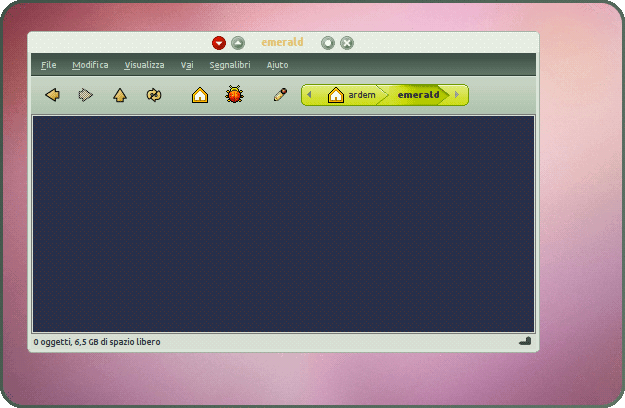
Task: Reload the current folder
Action: [x=154, y=95]
